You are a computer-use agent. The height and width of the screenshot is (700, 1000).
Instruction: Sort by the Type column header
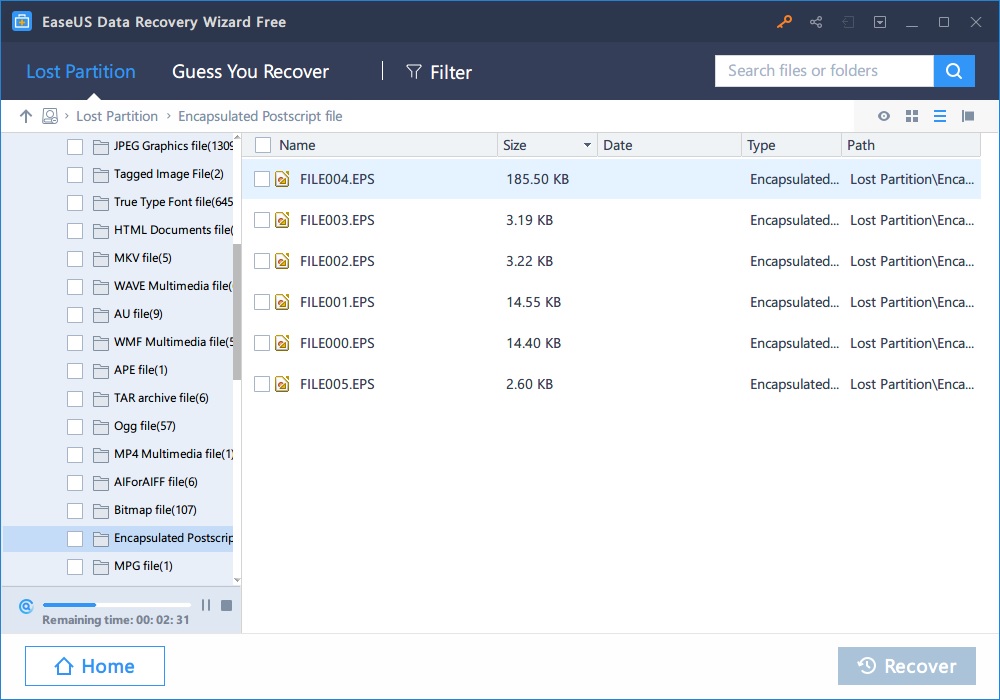(791, 145)
